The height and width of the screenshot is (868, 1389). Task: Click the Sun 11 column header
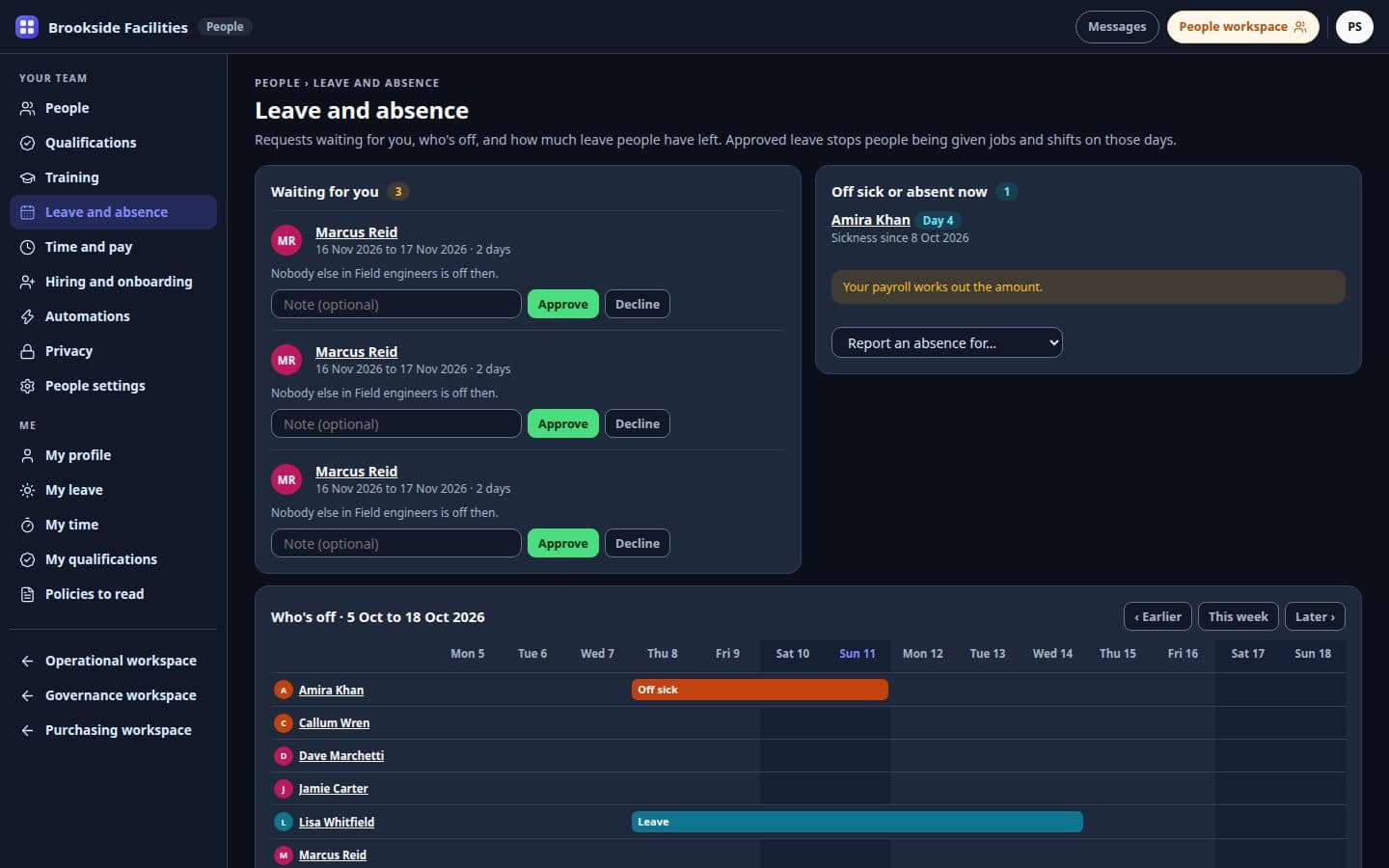point(858,653)
